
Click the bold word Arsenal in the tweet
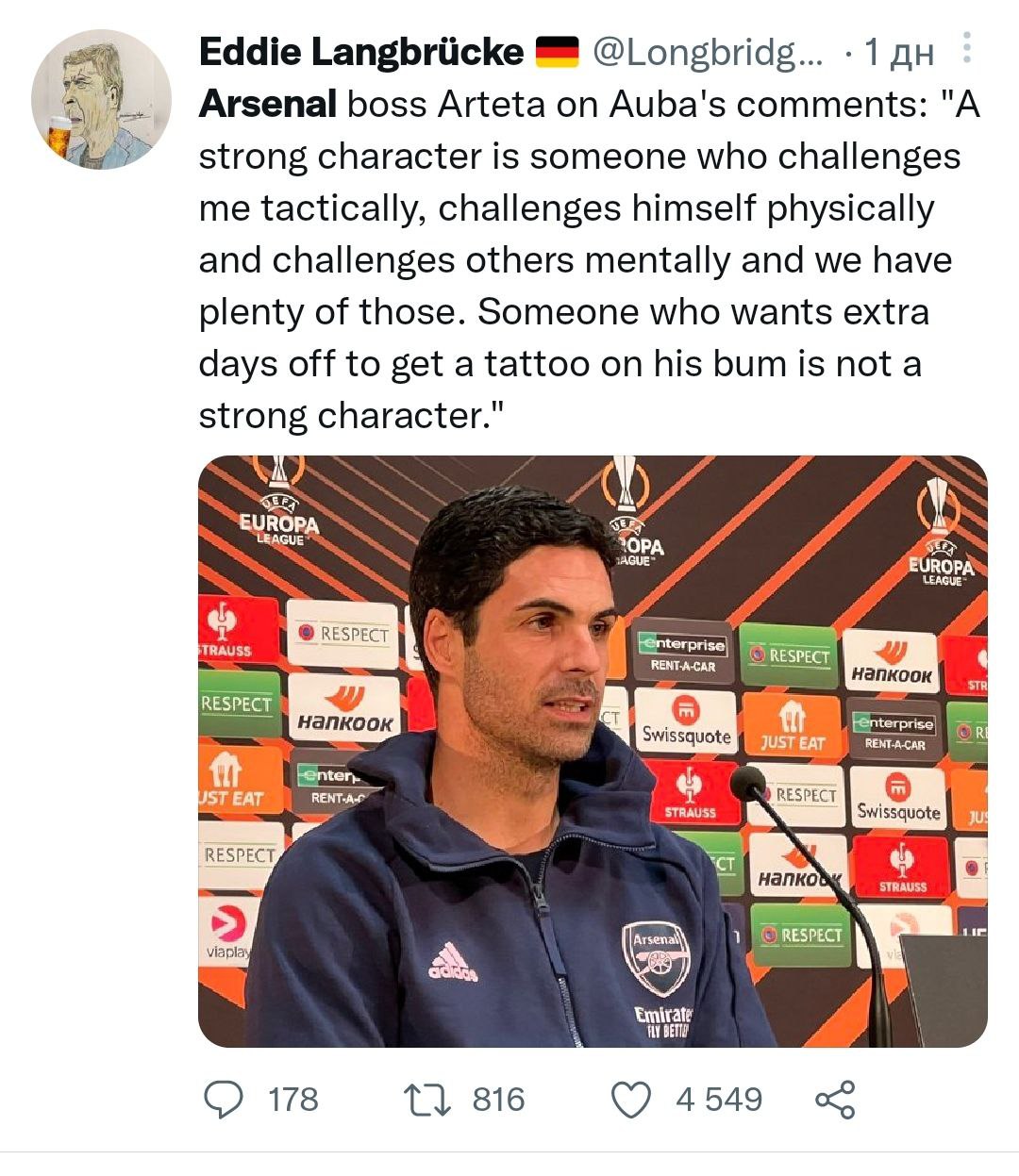coord(267,104)
